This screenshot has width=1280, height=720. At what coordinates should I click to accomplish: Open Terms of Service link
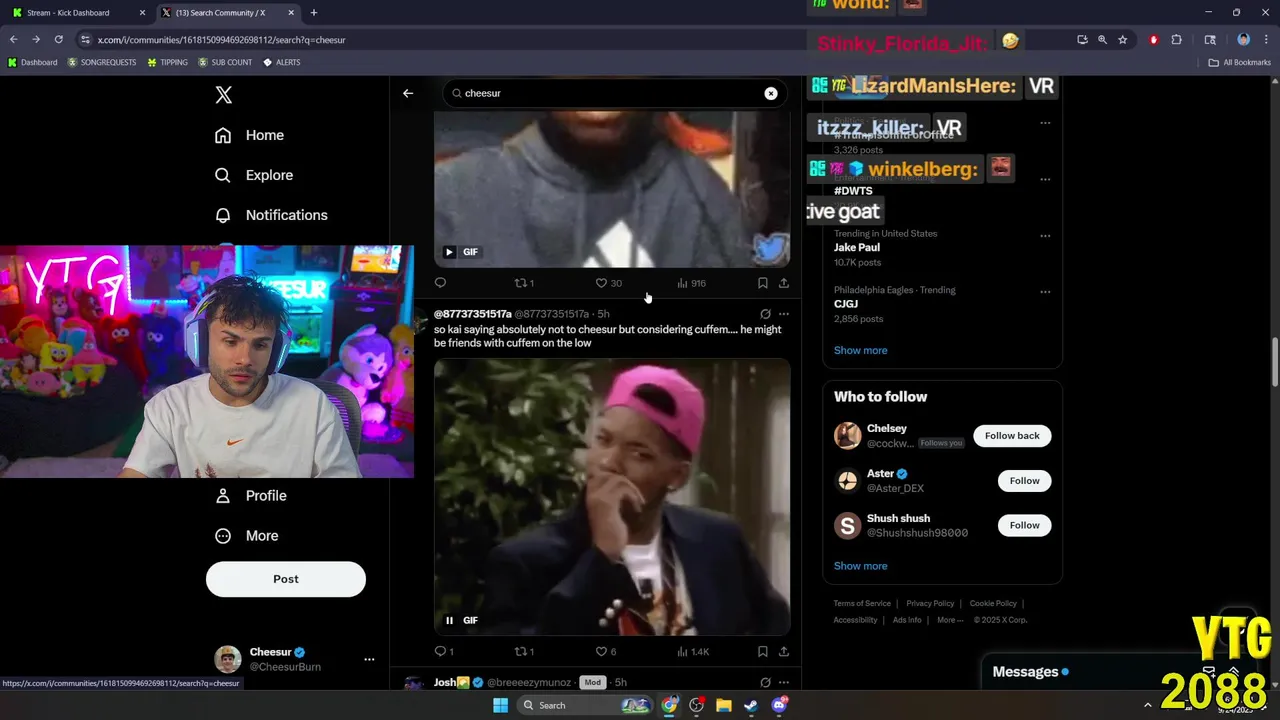(862, 604)
